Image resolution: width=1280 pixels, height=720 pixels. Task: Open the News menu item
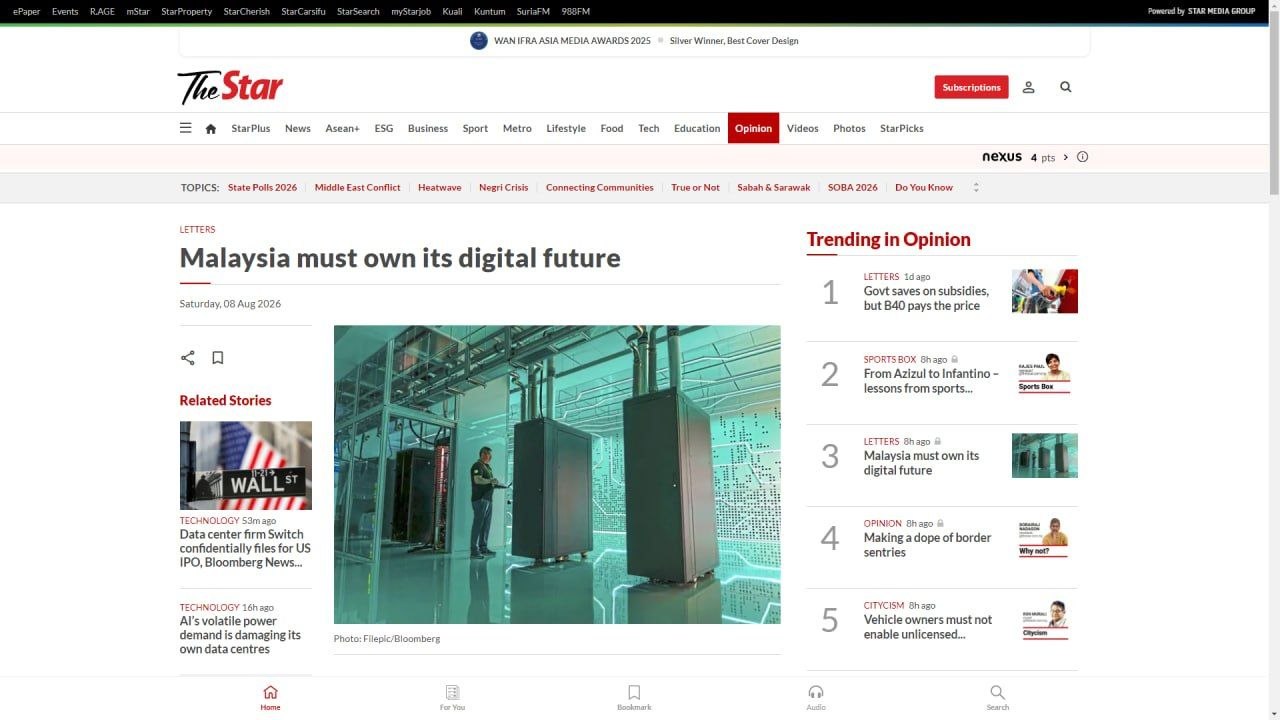298,128
